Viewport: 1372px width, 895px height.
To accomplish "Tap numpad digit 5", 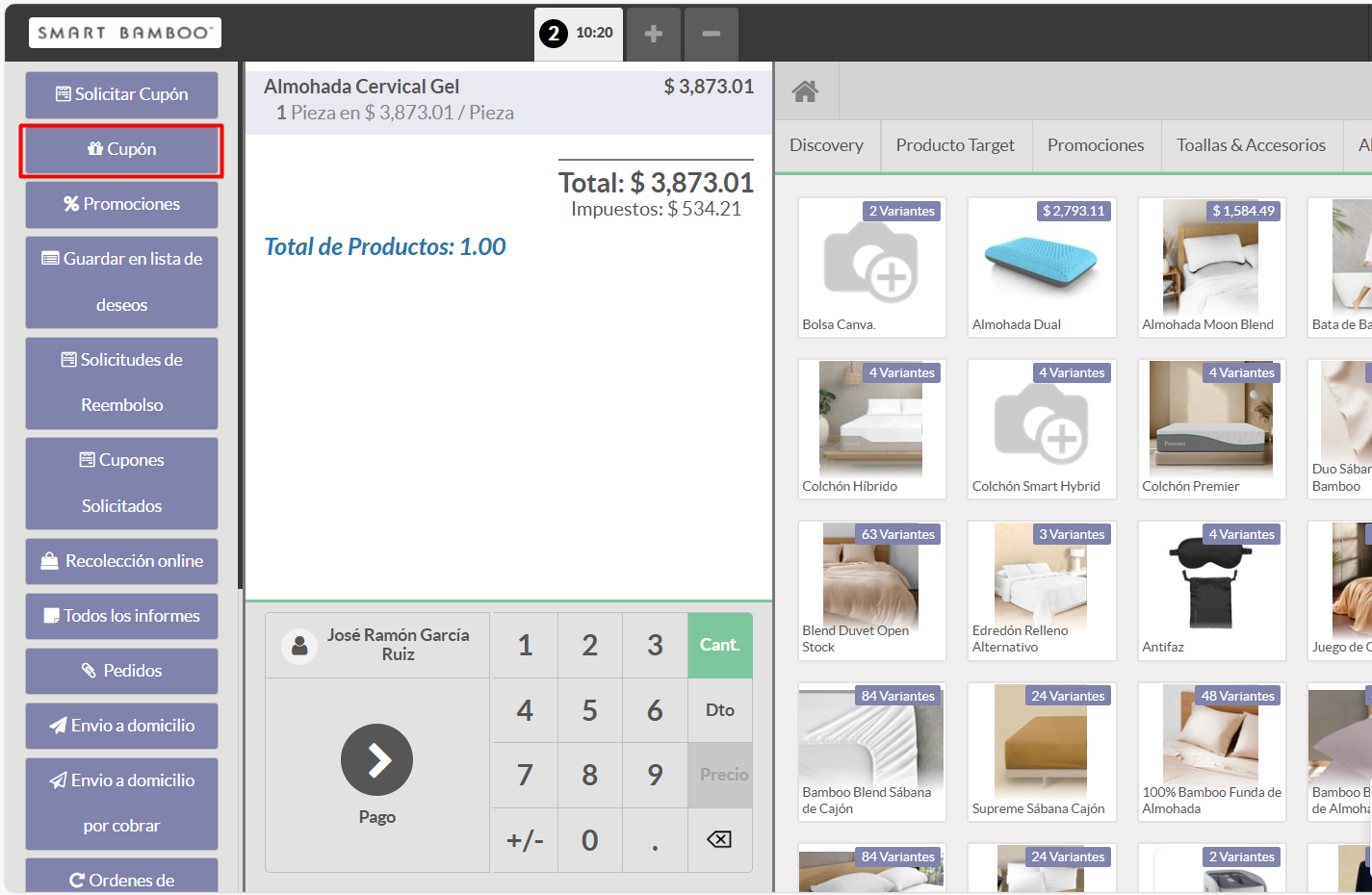I will click(590, 710).
